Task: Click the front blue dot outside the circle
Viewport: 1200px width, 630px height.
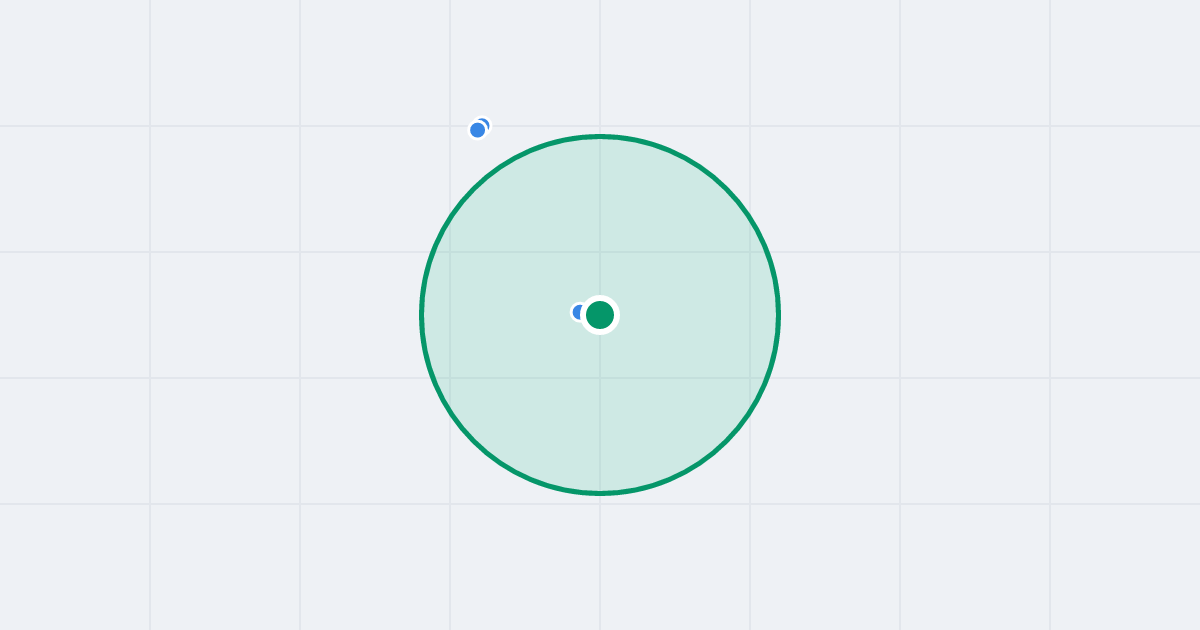Action: pyautogui.click(x=478, y=130)
